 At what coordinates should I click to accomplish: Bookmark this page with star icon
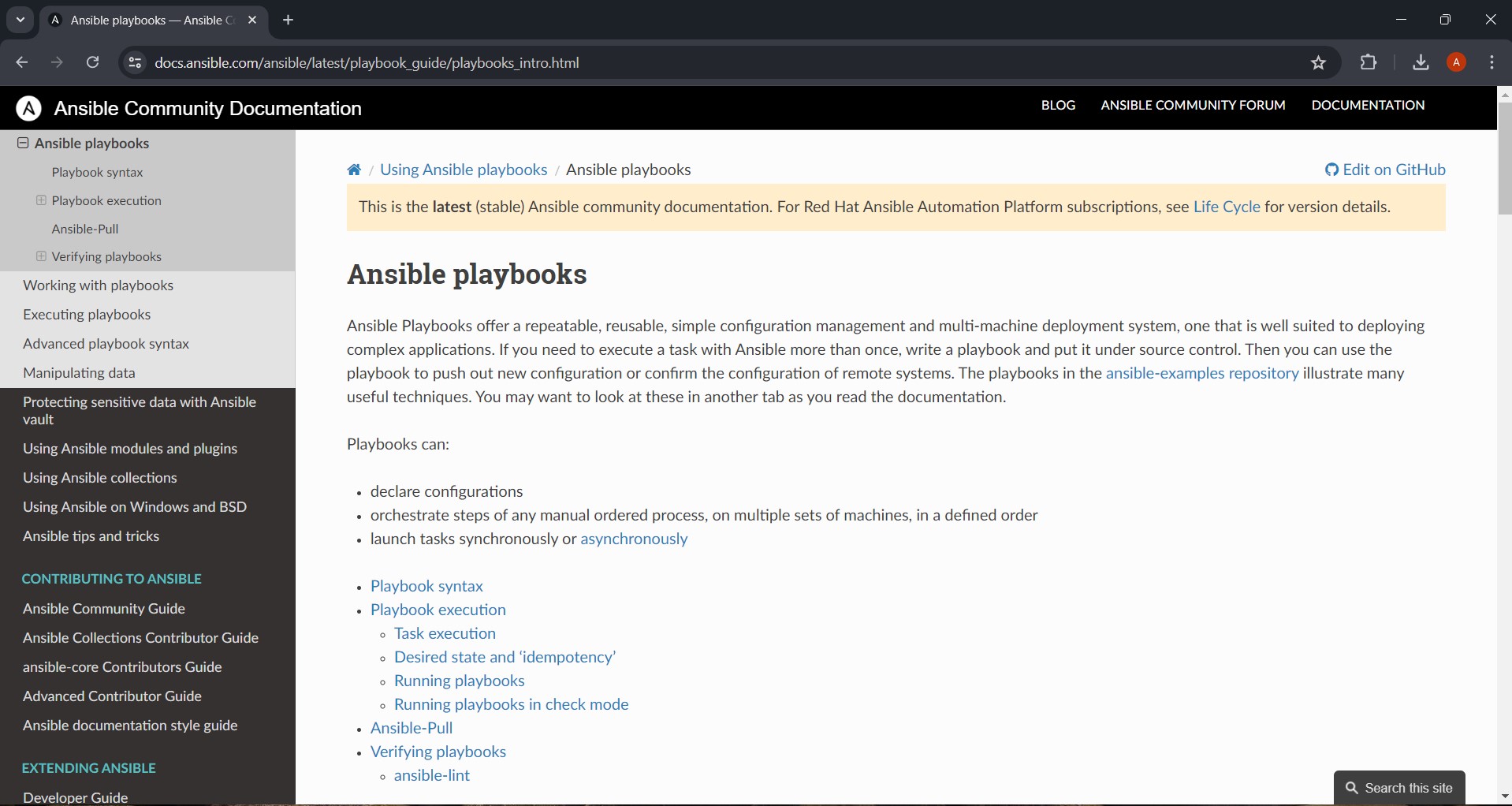(x=1319, y=63)
